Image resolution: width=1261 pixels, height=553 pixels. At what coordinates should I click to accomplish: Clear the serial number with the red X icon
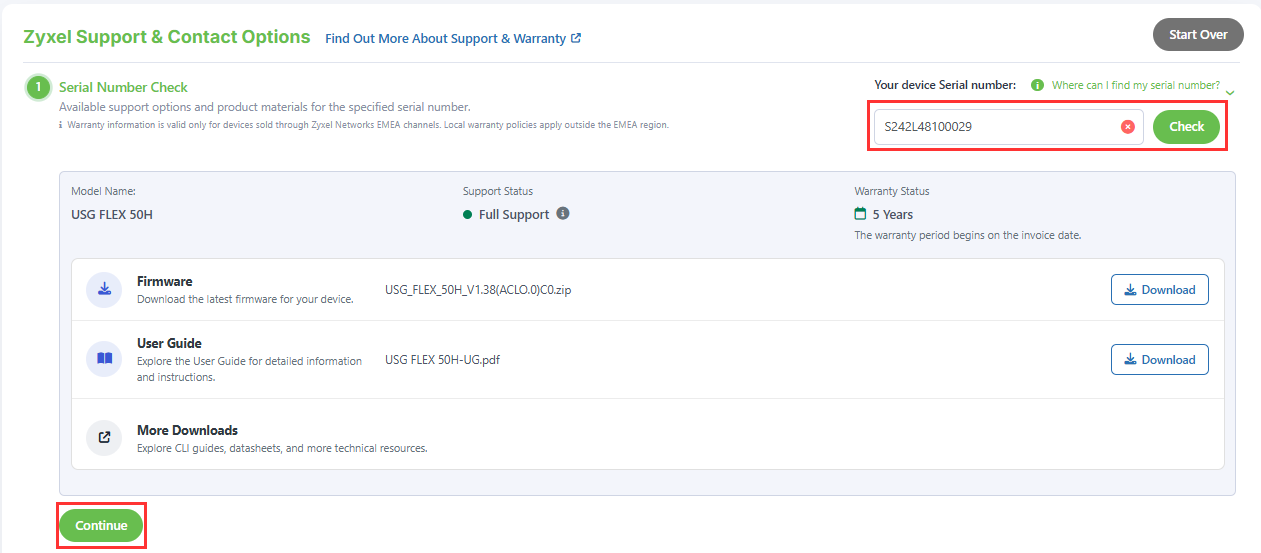click(1128, 127)
